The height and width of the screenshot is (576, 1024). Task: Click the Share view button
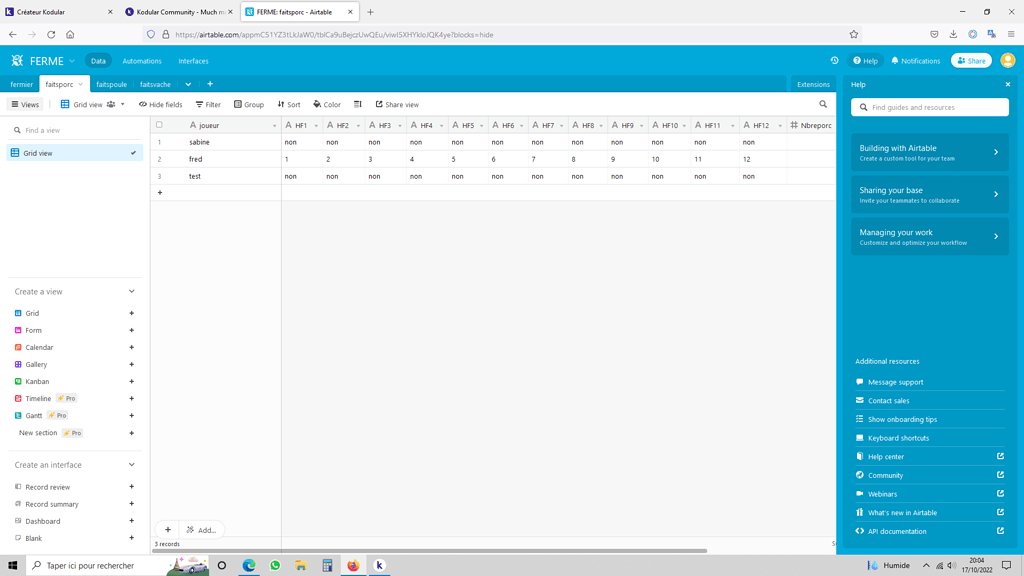coord(397,104)
